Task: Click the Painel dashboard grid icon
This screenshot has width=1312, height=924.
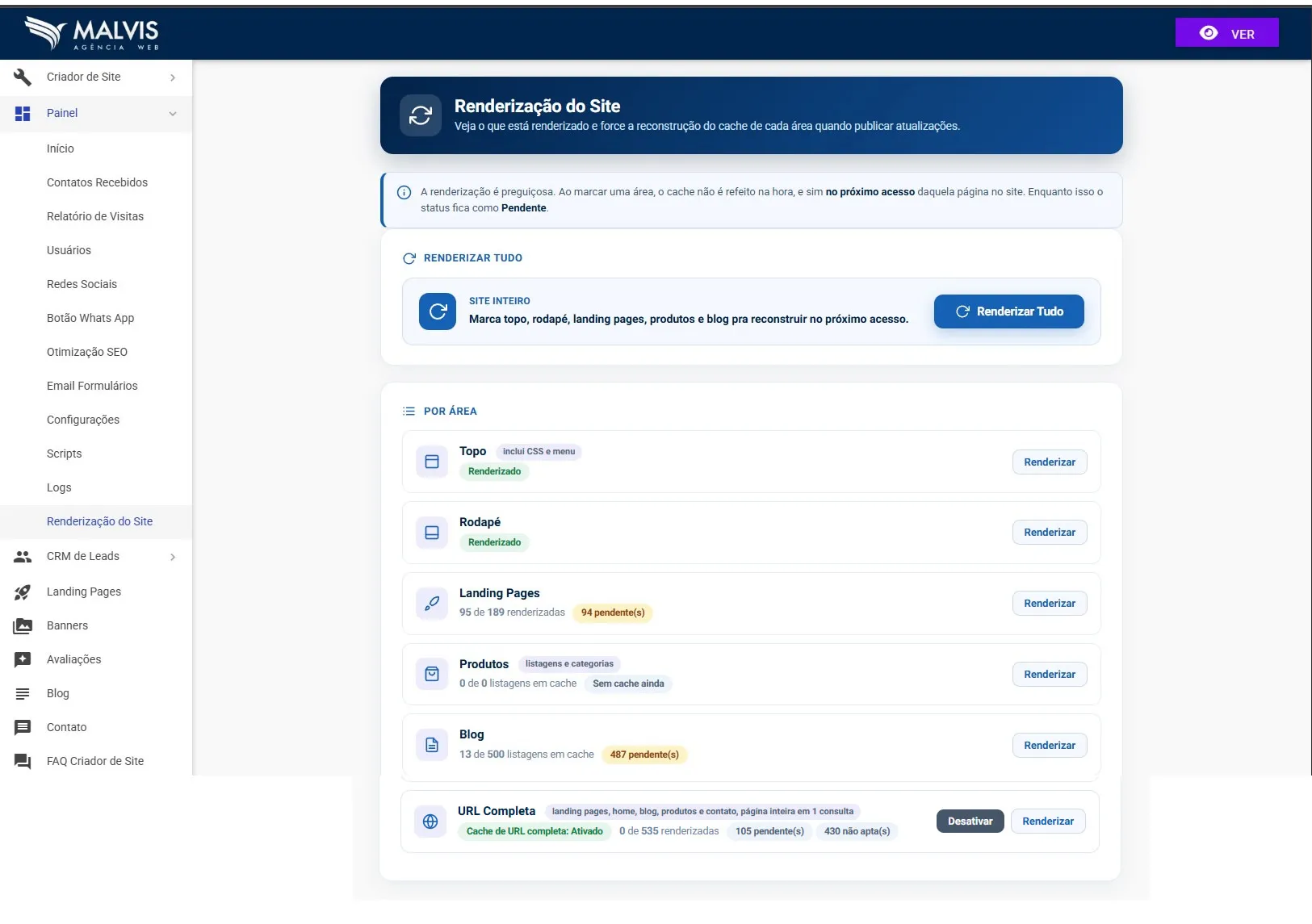Action: click(23, 113)
